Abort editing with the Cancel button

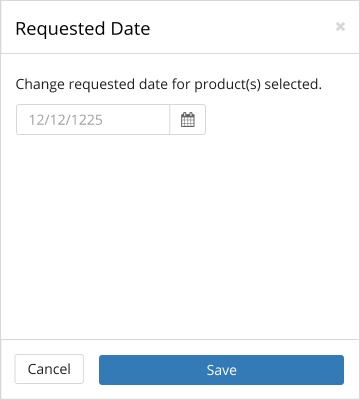coord(49,369)
